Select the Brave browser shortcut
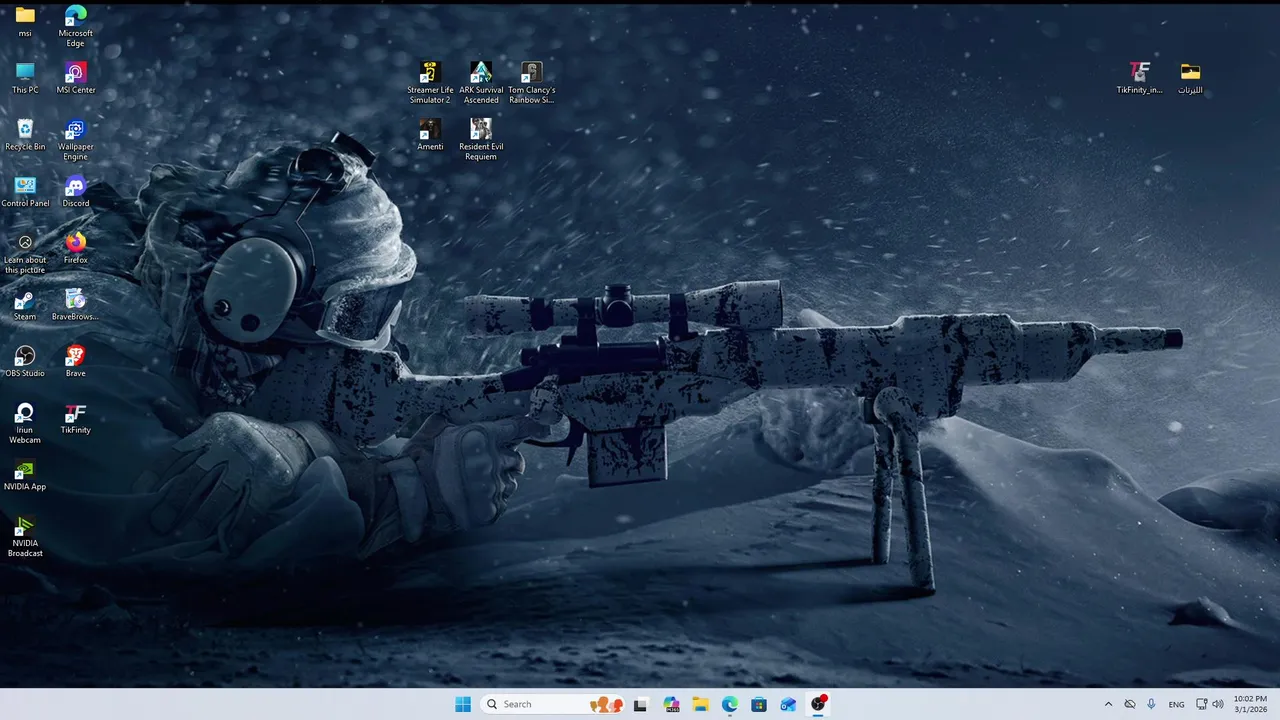This screenshot has width=1280, height=720. pos(75,362)
